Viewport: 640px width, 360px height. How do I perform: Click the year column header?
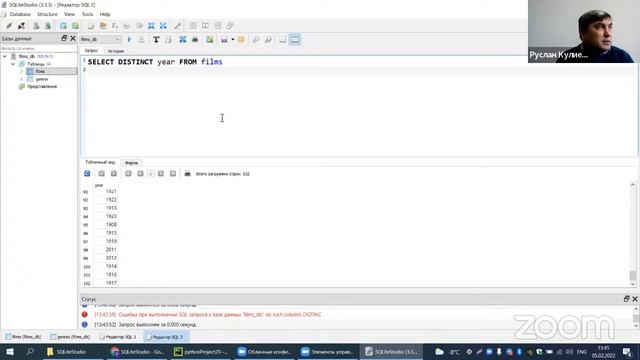point(105,185)
